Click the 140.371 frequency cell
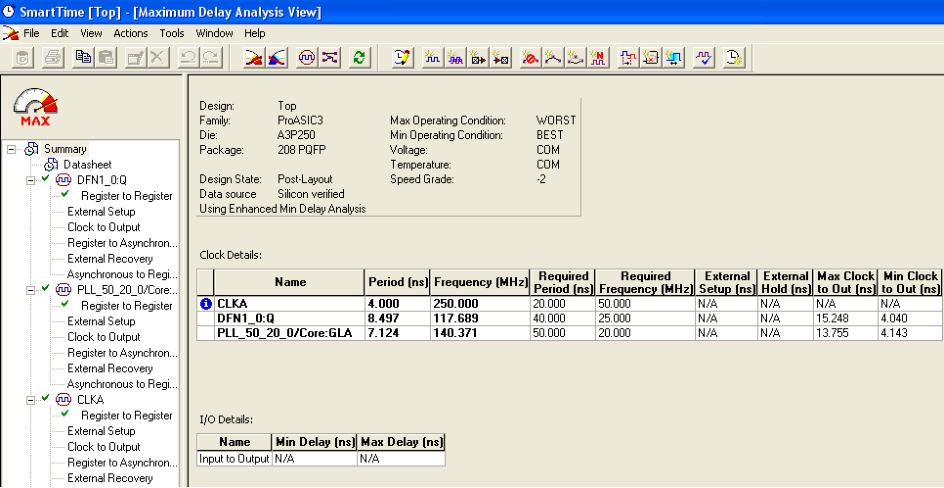 (480, 333)
